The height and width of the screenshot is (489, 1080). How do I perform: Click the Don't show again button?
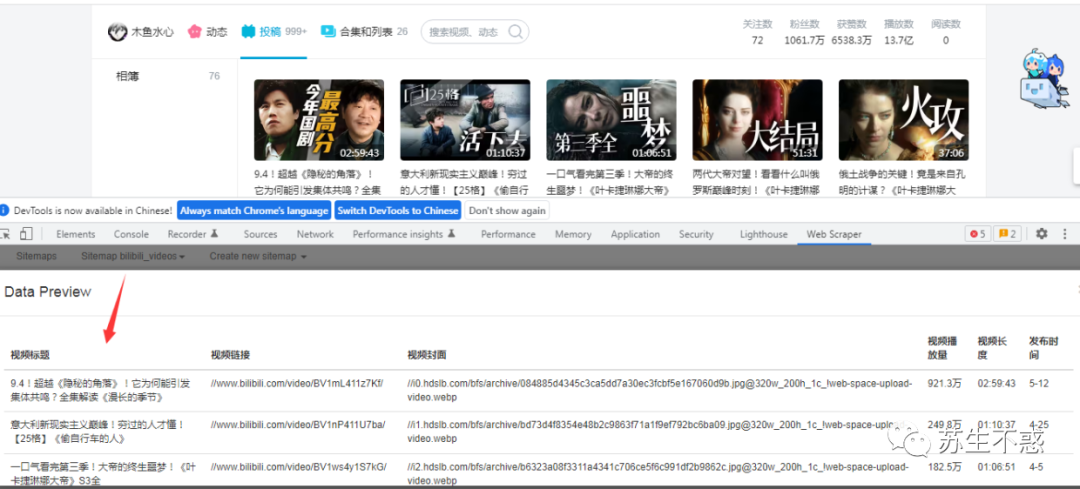507,210
